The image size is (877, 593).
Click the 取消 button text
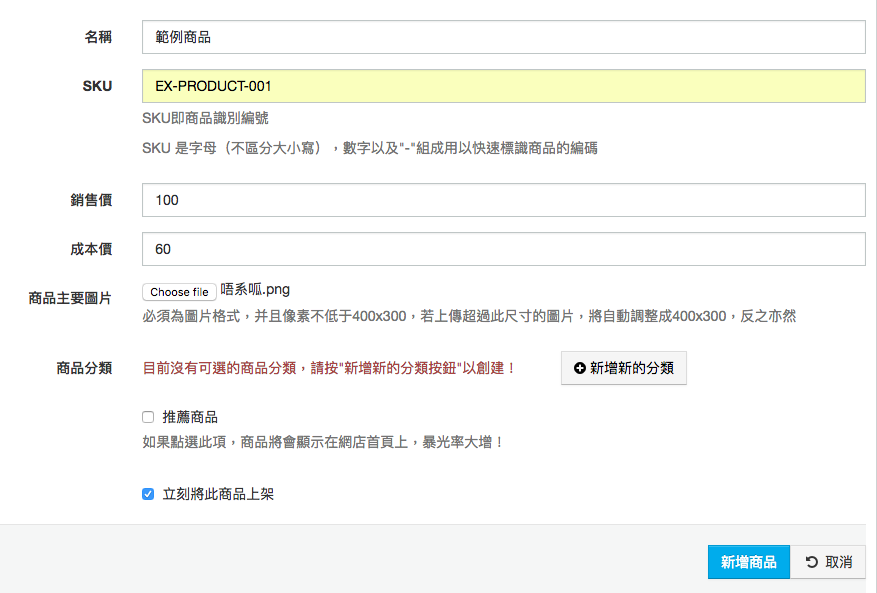coord(838,562)
